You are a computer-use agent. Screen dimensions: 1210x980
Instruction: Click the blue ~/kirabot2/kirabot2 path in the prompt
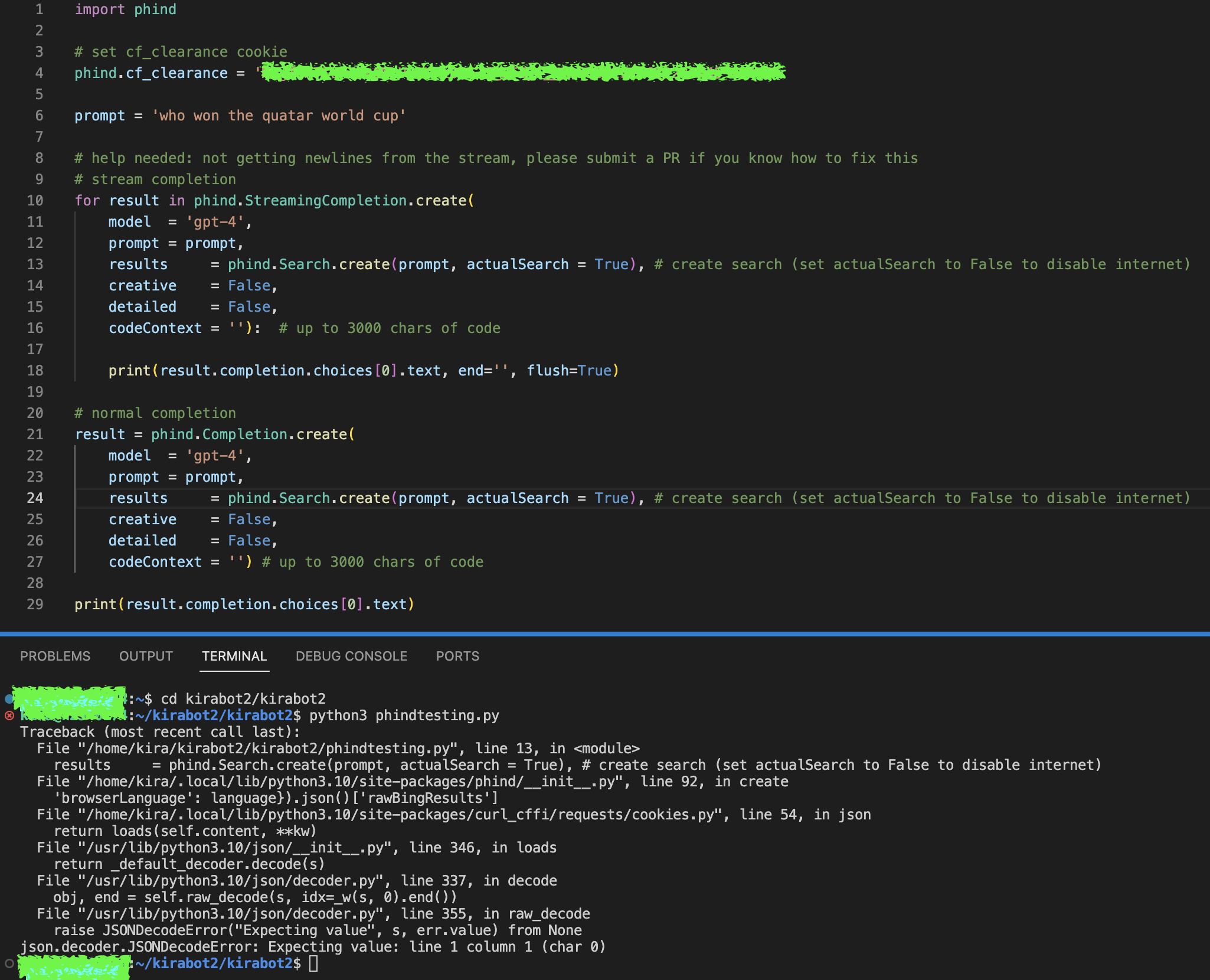tap(212, 963)
